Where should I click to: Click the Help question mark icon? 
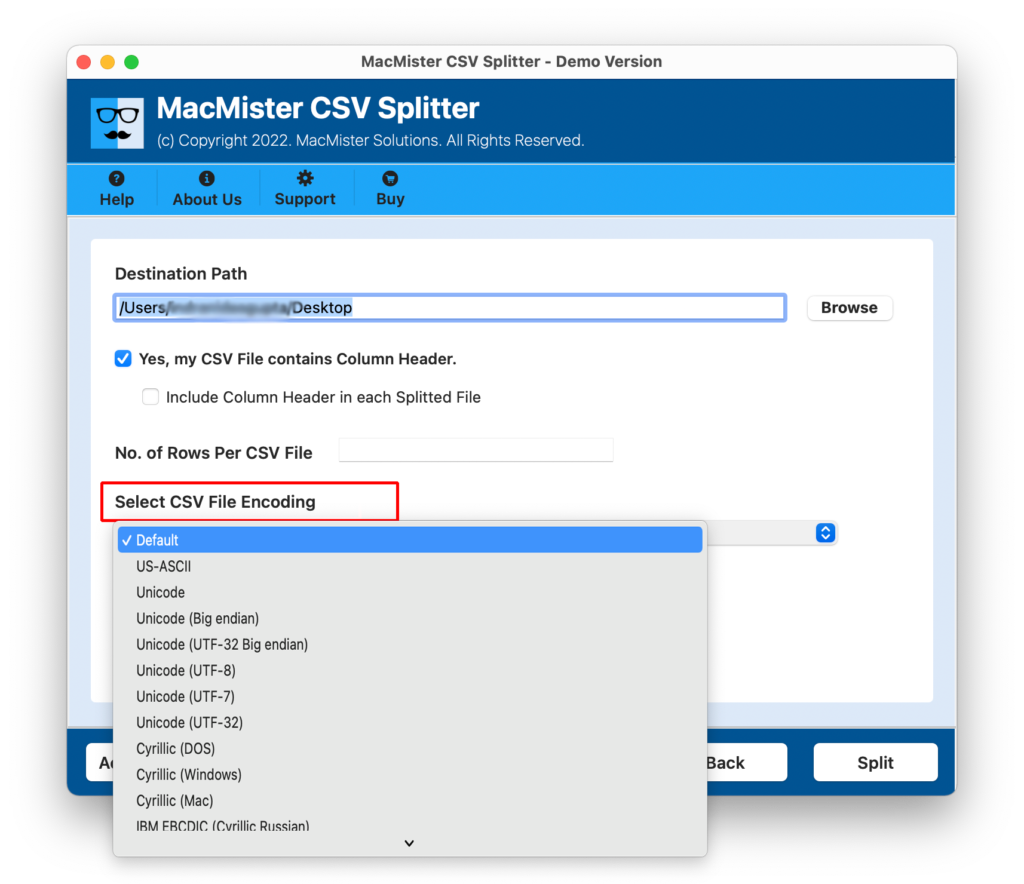pyautogui.click(x=116, y=179)
